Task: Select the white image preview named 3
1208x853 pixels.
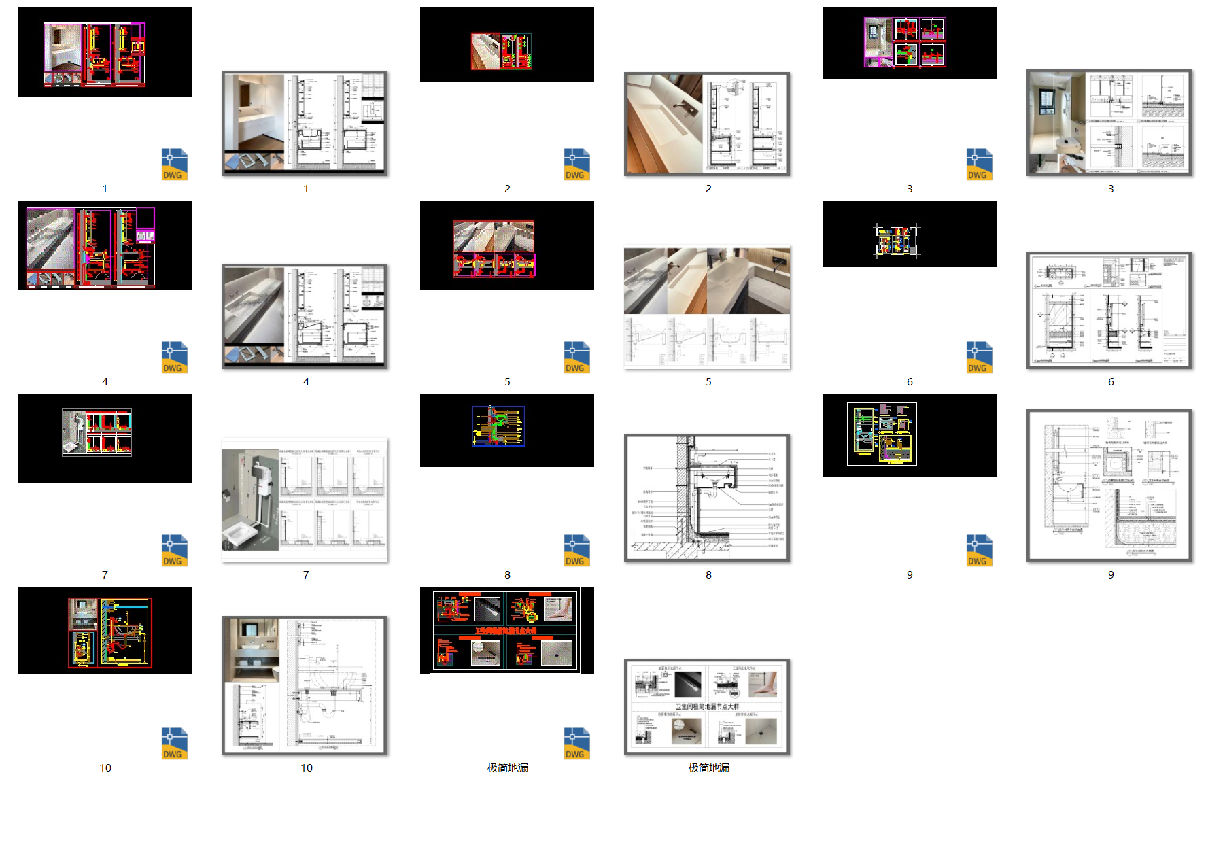Action: pos(1109,123)
